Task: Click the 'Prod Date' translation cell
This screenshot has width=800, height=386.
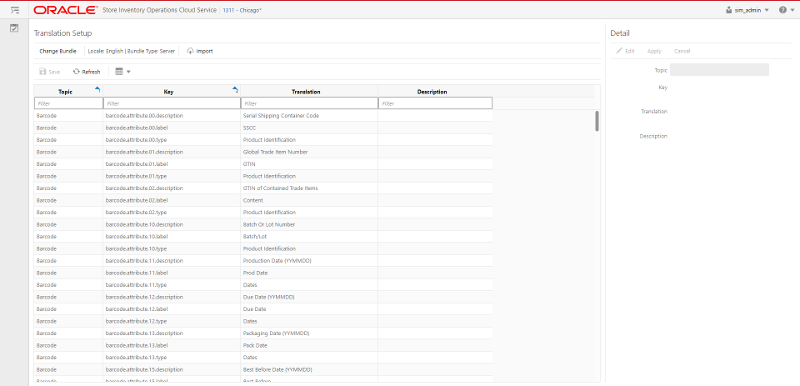Action: click(x=309, y=273)
